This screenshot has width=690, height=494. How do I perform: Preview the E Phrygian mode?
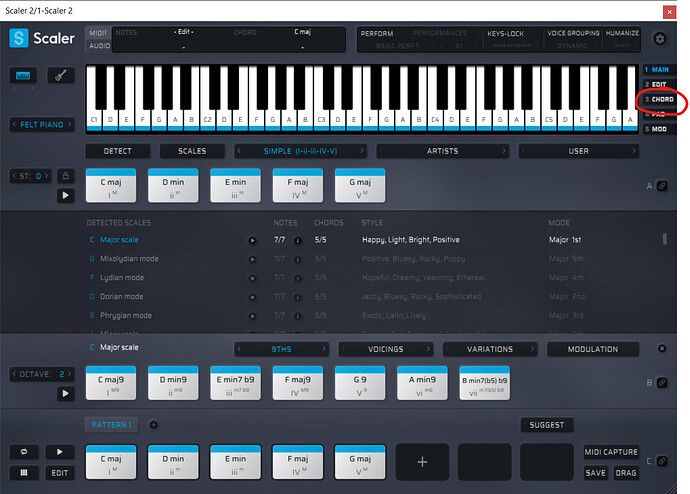pos(252,316)
